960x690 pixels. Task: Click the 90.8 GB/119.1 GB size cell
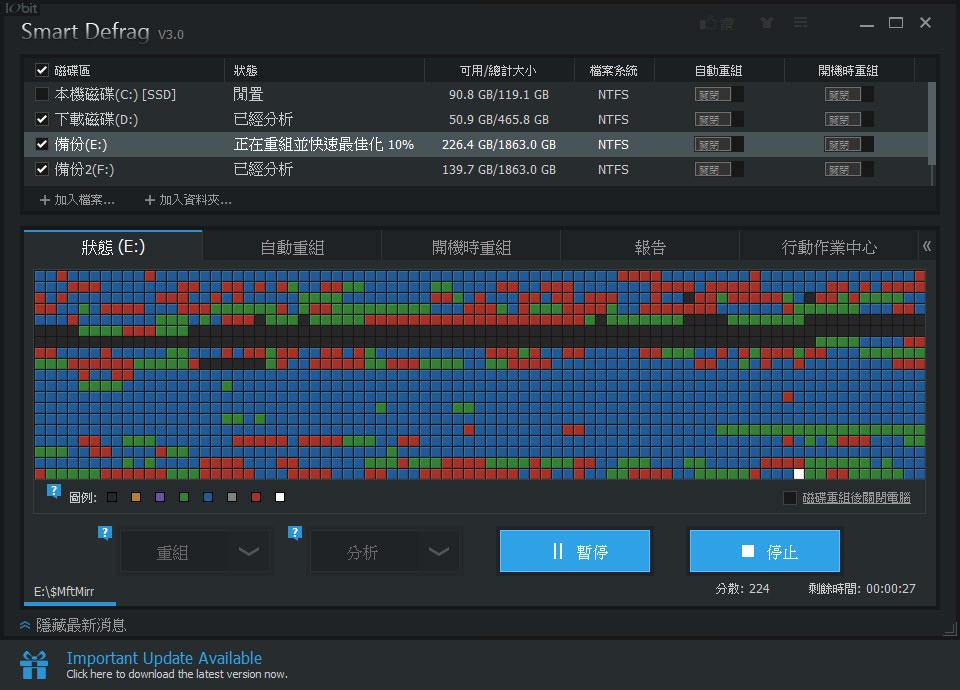click(x=498, y=95)
